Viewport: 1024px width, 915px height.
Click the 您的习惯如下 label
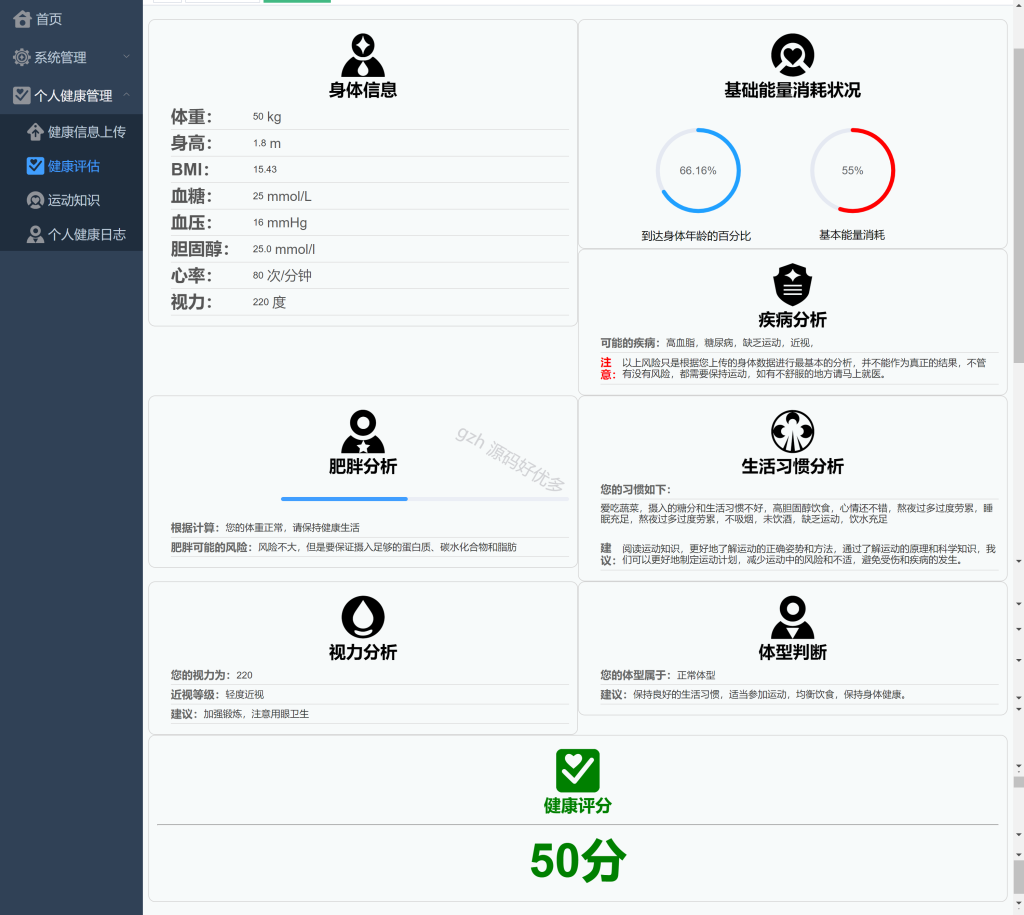[x=635, y=490]
